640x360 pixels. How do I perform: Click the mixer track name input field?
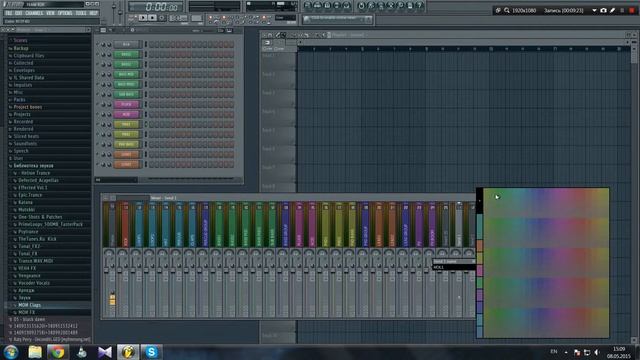[x=454, y=267]
